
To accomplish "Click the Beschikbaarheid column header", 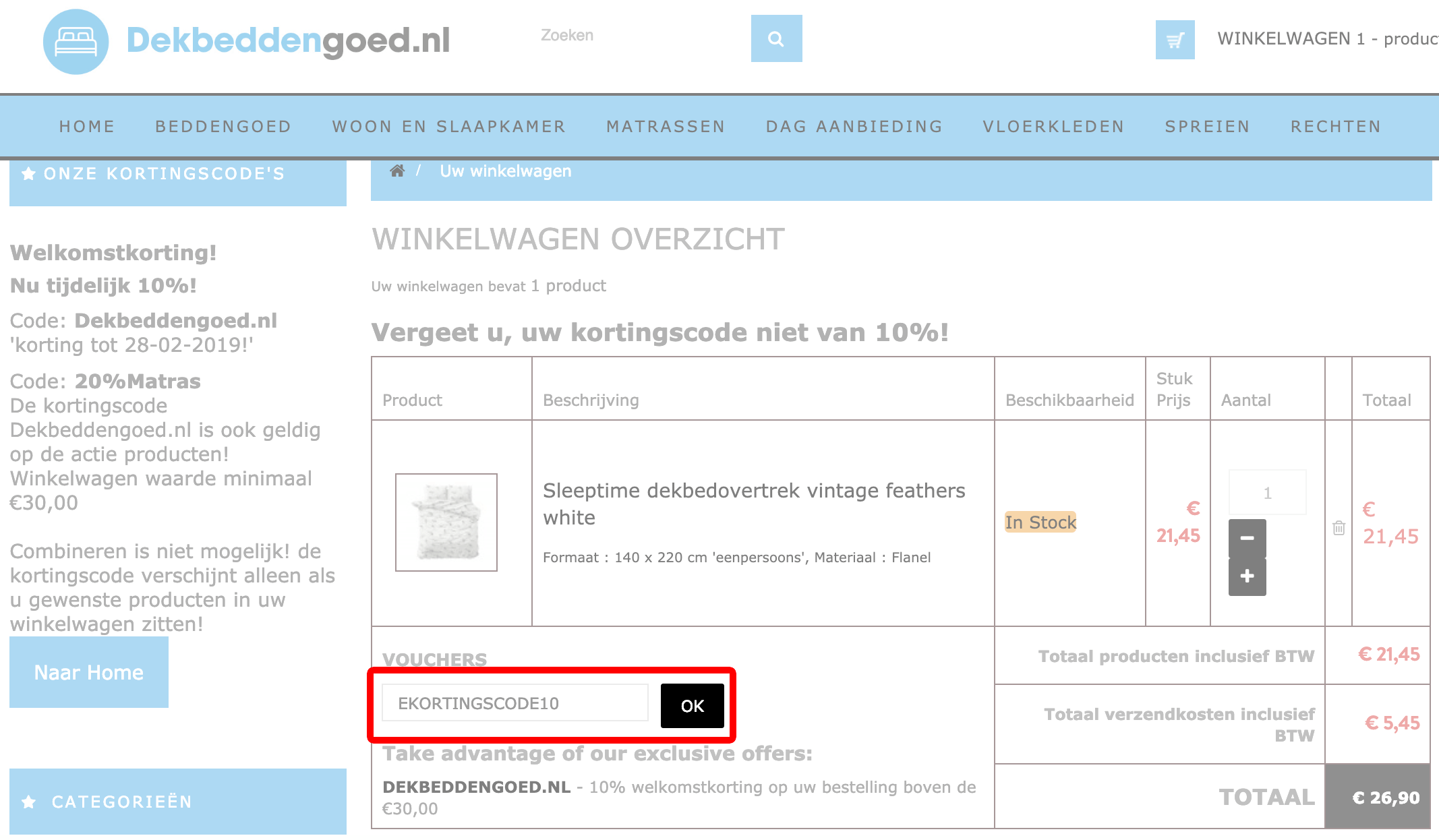I will pyautogui.click(x=1069, y=400).
